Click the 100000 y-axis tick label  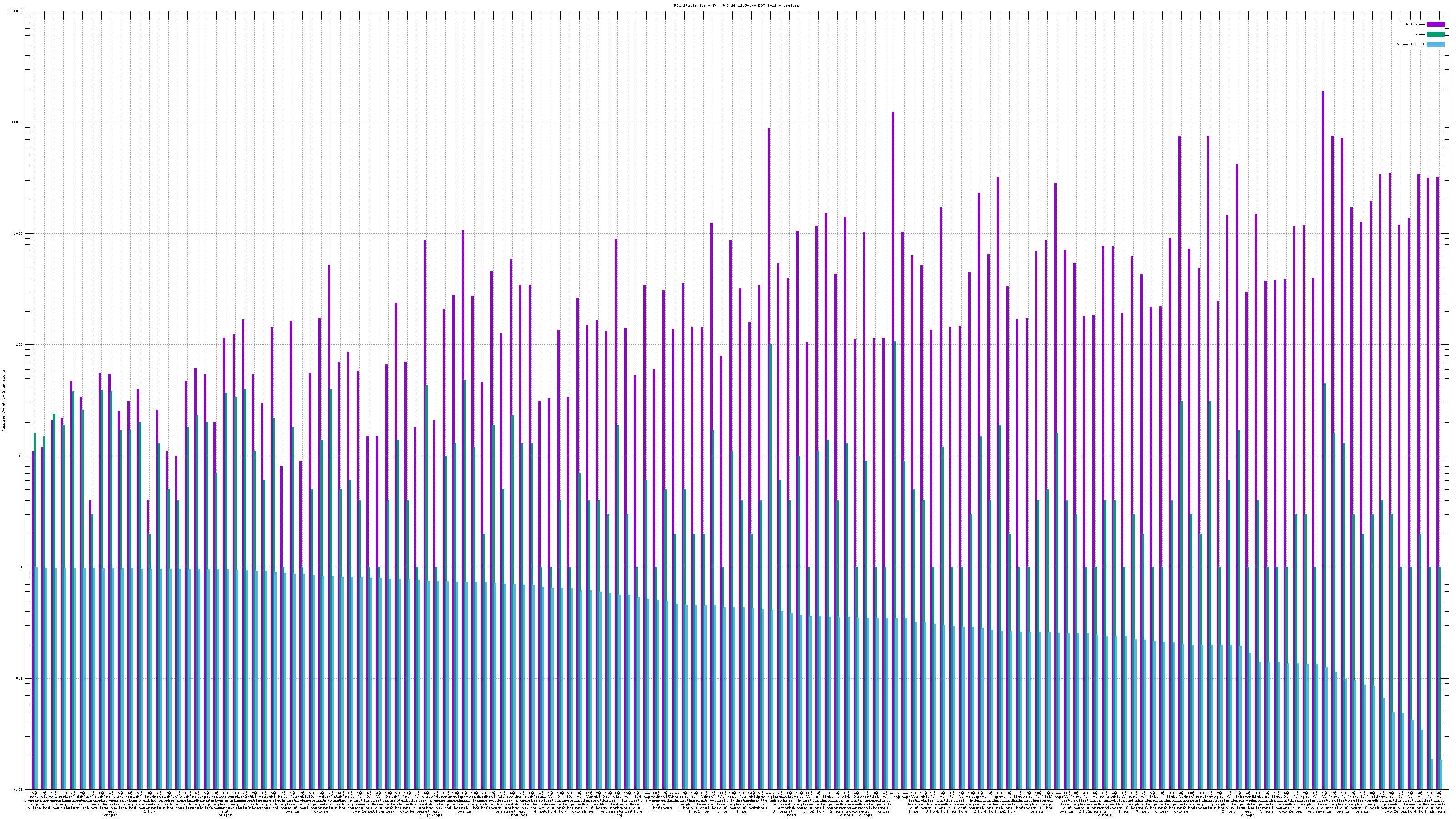[x=16, y=11]
